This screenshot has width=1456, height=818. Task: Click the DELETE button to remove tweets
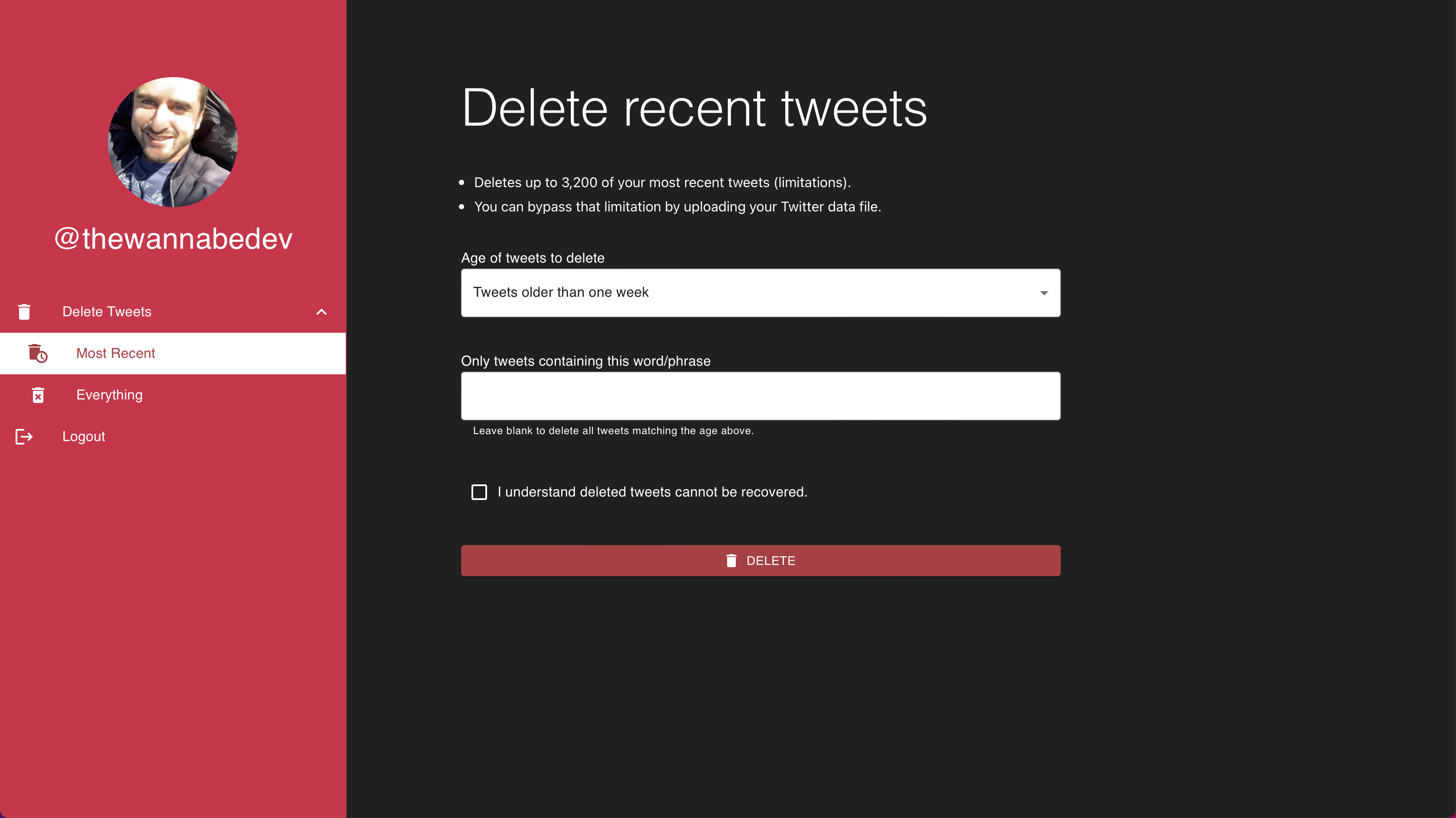760,560
